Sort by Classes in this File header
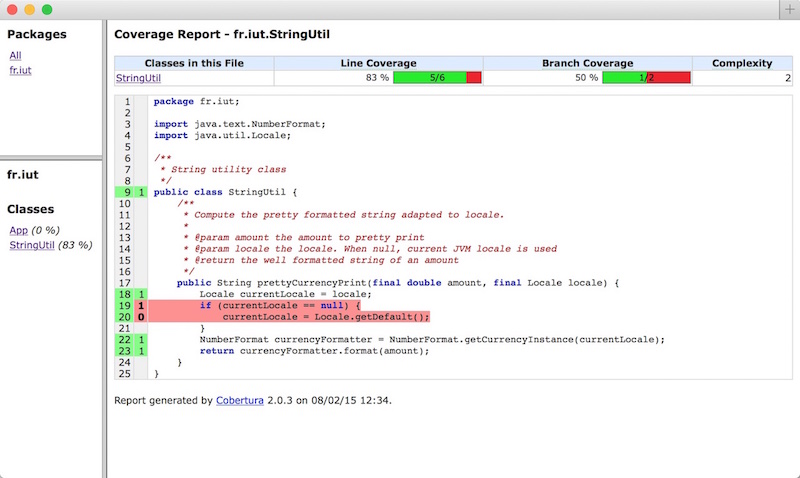 pyautogui.click(x=194, y=63)
